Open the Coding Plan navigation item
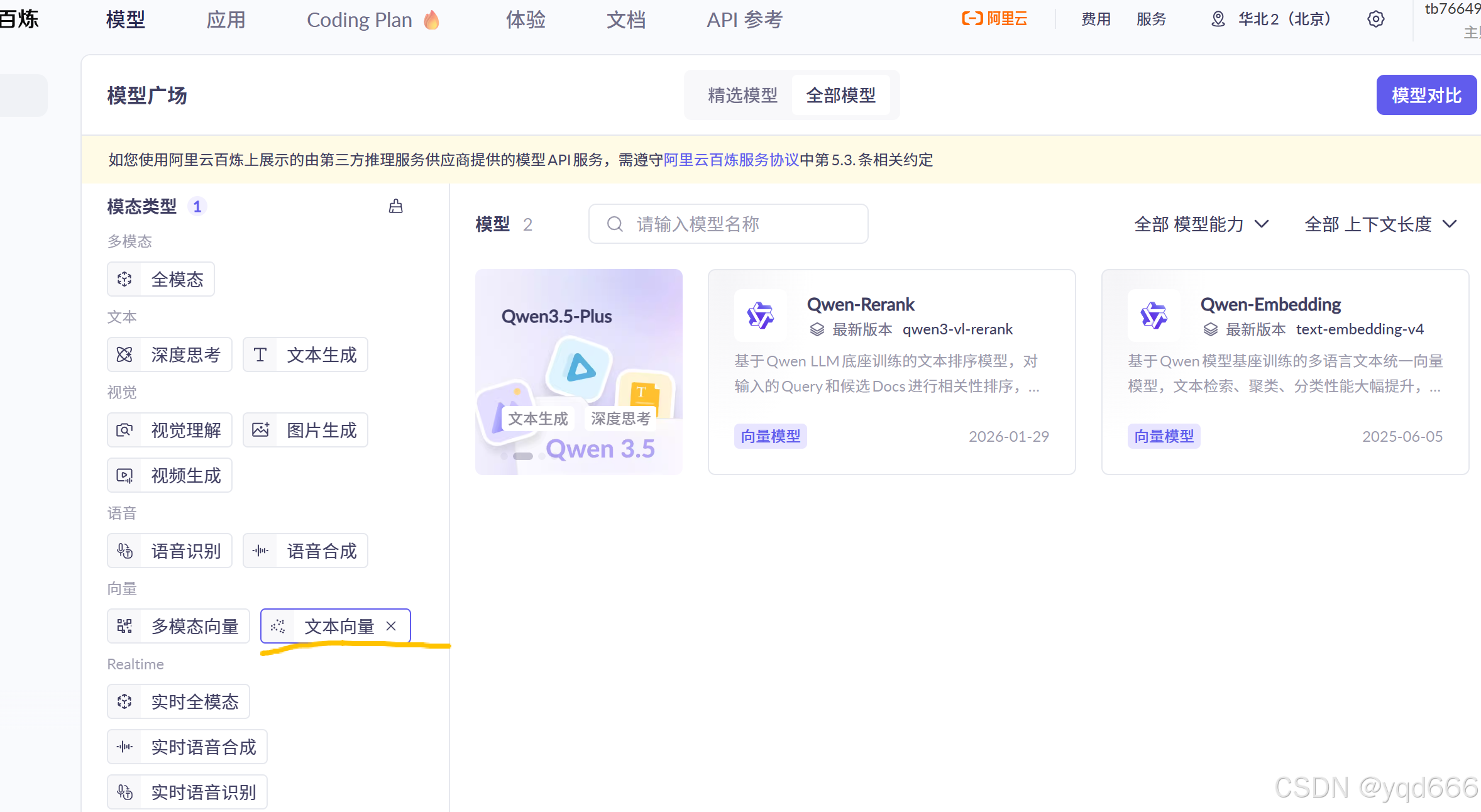The width and height of the screenshot is (1481, 812). coord(373,20)
